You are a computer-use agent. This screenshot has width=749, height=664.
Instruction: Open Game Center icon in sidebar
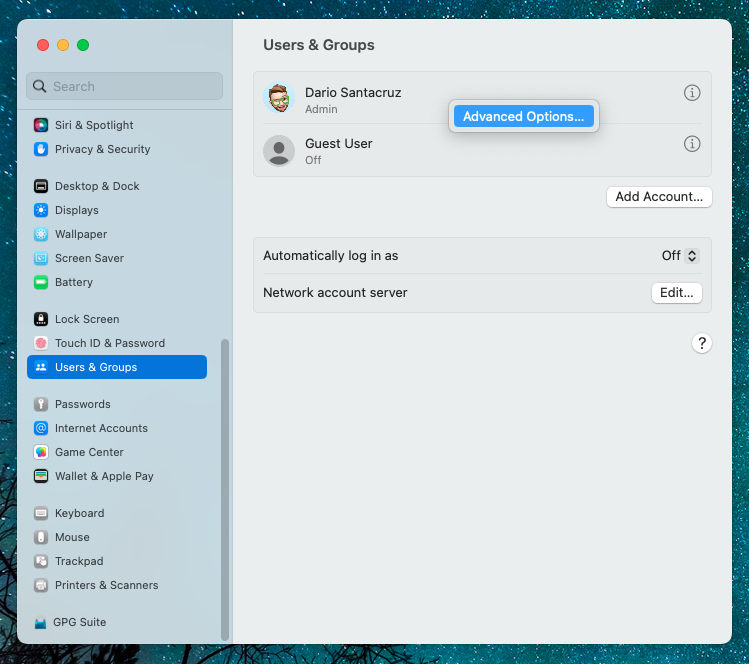pos(41,452)
